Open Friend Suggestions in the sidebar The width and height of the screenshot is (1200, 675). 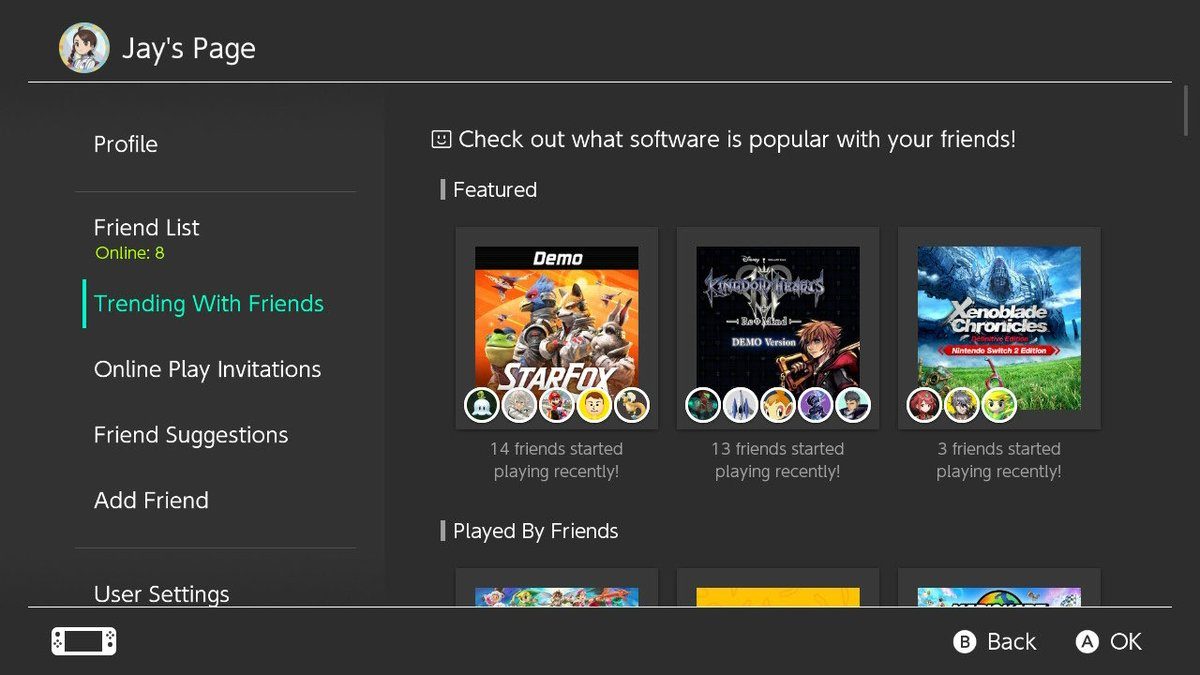(191, 435)
